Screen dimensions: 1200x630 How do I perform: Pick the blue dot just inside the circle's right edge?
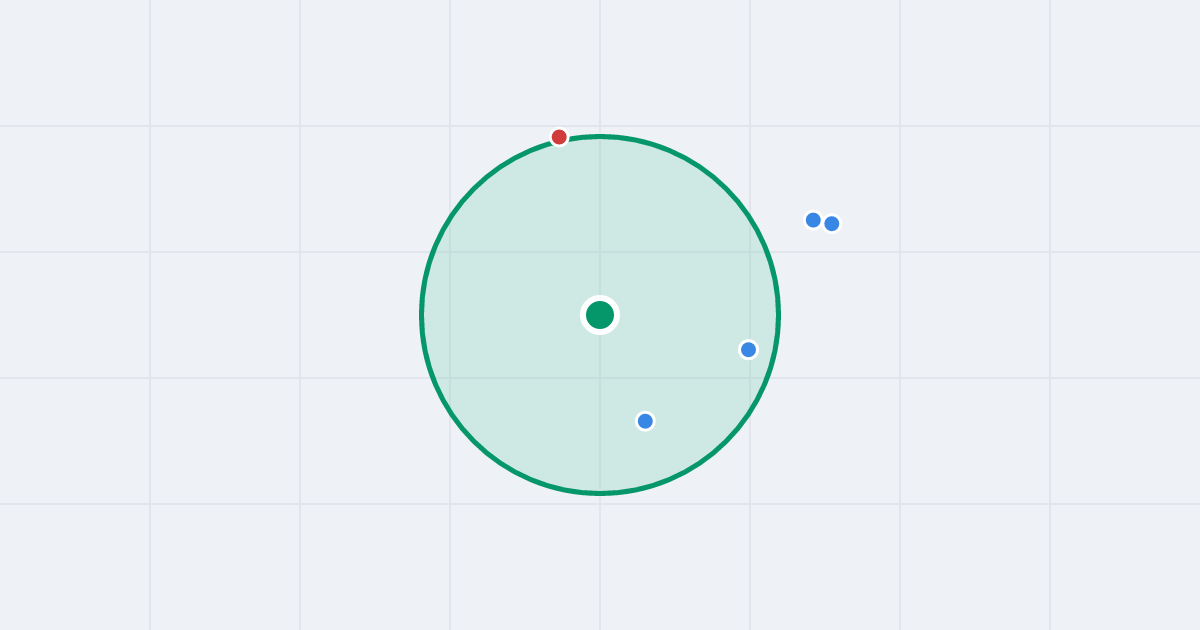point(748,349)
